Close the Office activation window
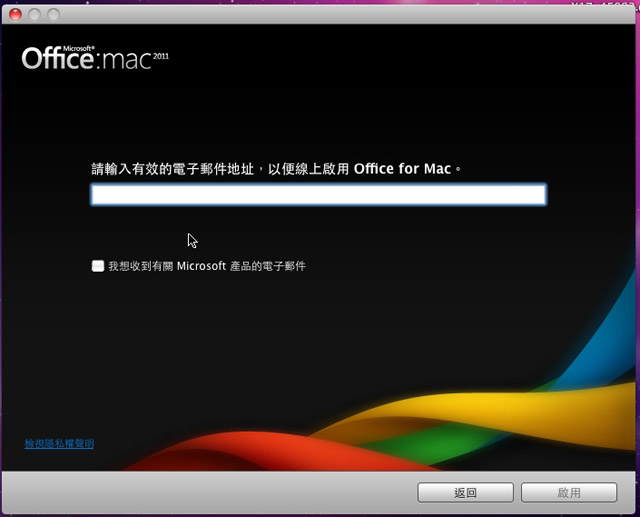Screen dimensions: 640x517 coord(16,15)
